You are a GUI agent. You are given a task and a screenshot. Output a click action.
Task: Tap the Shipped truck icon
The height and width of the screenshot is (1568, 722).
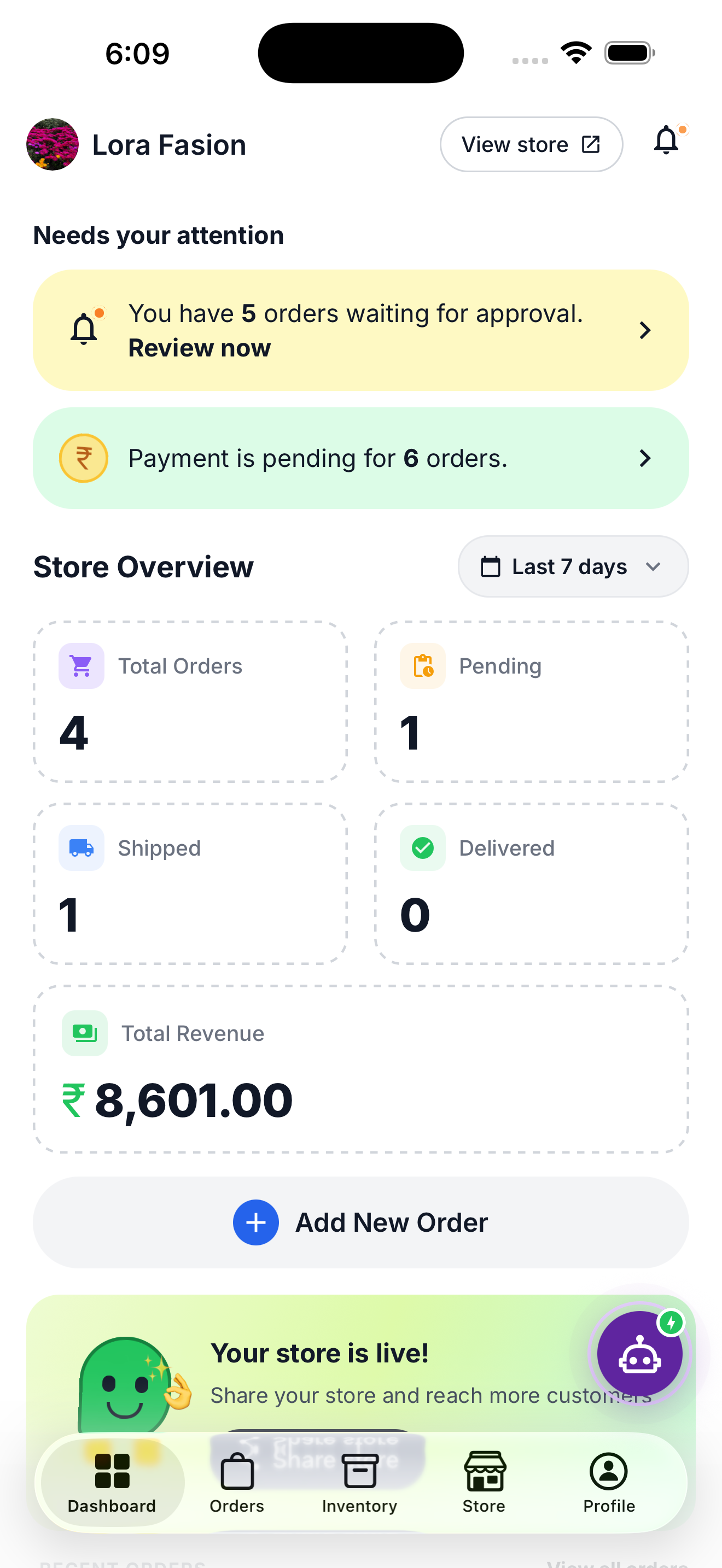coord(81,848)
